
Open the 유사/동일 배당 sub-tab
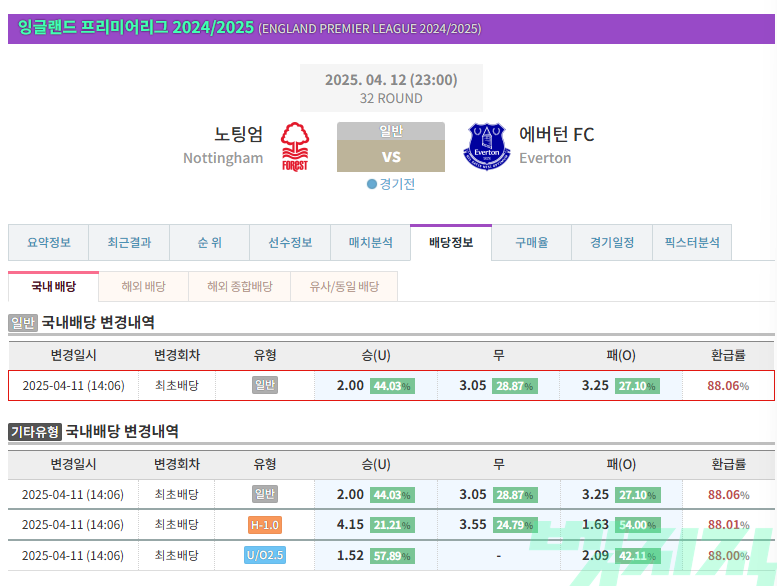[344, 286]
